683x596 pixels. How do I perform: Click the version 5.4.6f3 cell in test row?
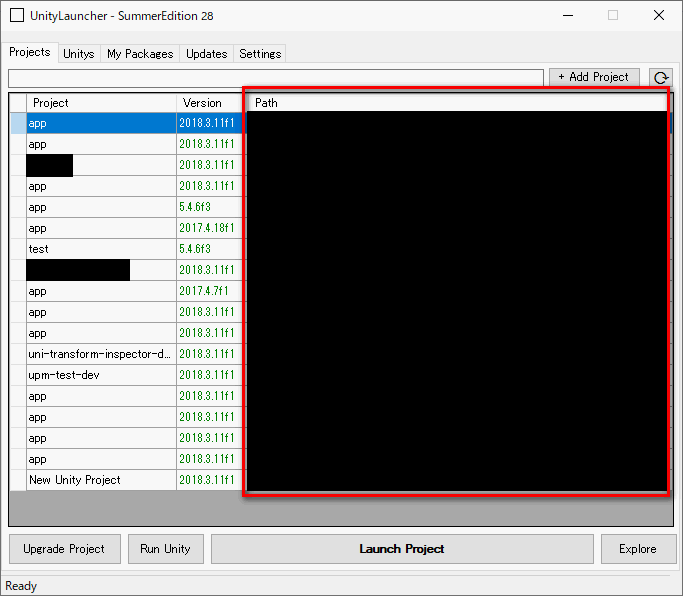209,249
